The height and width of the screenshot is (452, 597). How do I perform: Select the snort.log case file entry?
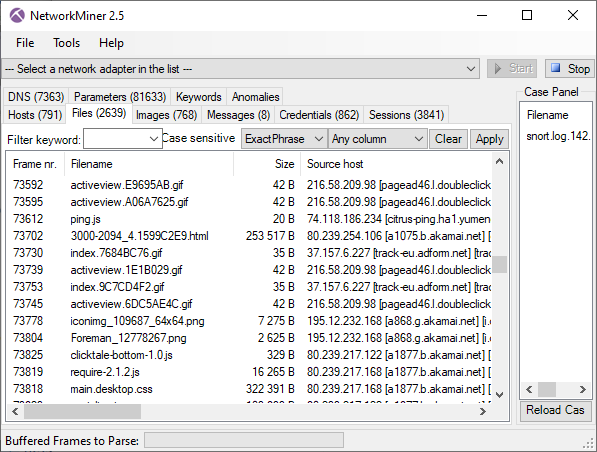click(x=558, y=136)
